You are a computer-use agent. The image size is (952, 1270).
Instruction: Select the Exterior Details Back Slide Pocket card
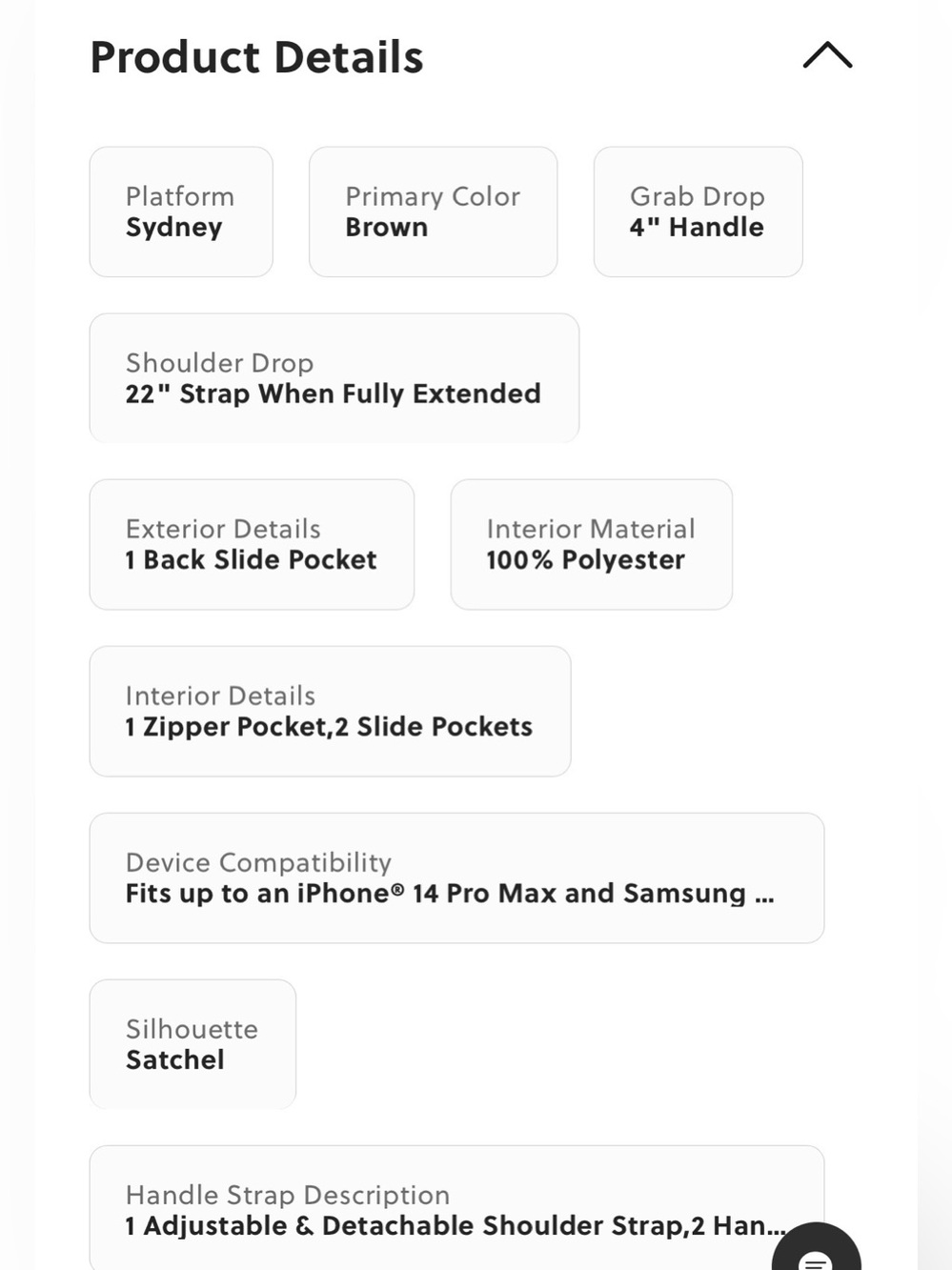click(252, 544)
